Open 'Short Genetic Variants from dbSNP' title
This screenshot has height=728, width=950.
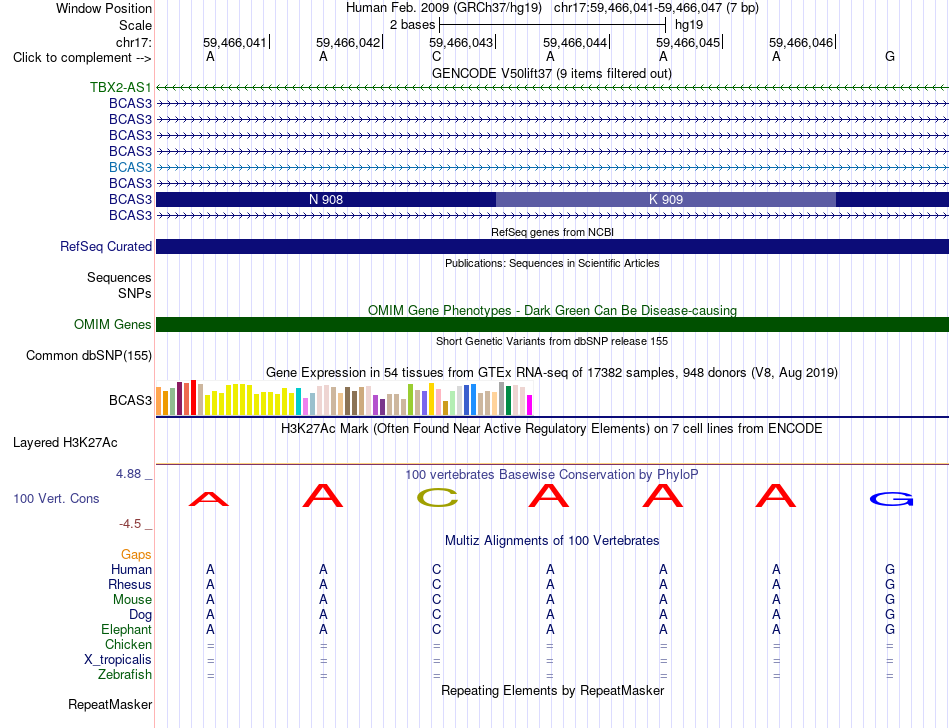pyautogui.click(x=552, y=341)
